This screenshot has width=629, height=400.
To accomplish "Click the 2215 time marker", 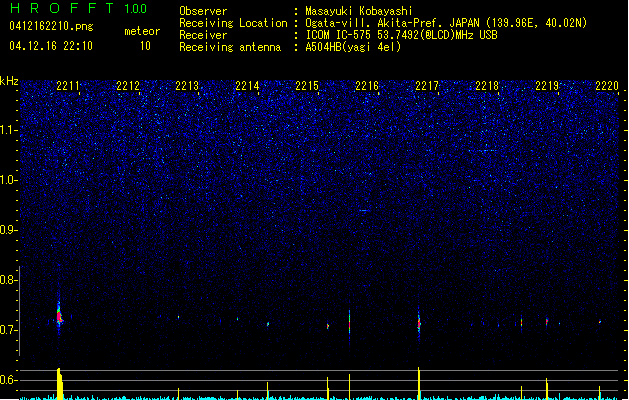I will click(x=307, y=86).
